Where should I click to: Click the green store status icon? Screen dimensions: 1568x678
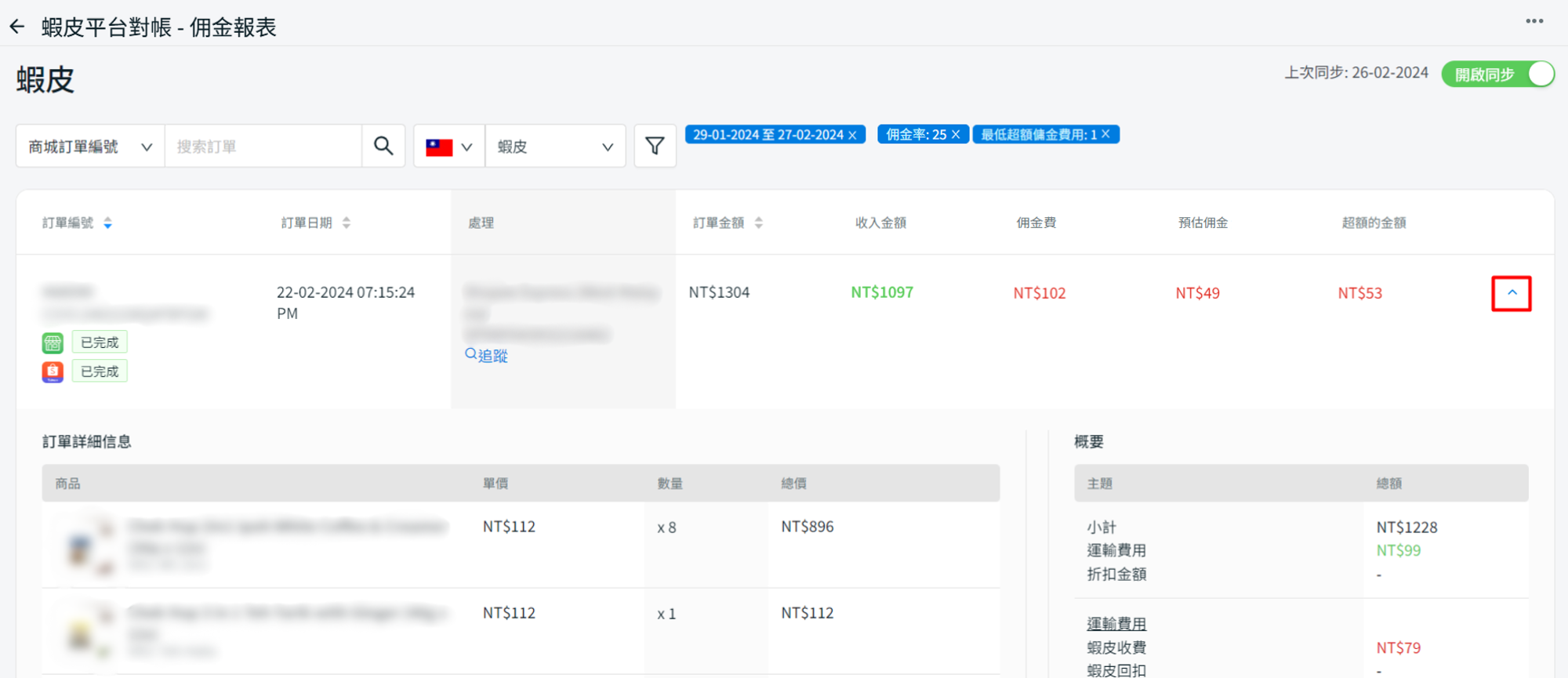53,343
